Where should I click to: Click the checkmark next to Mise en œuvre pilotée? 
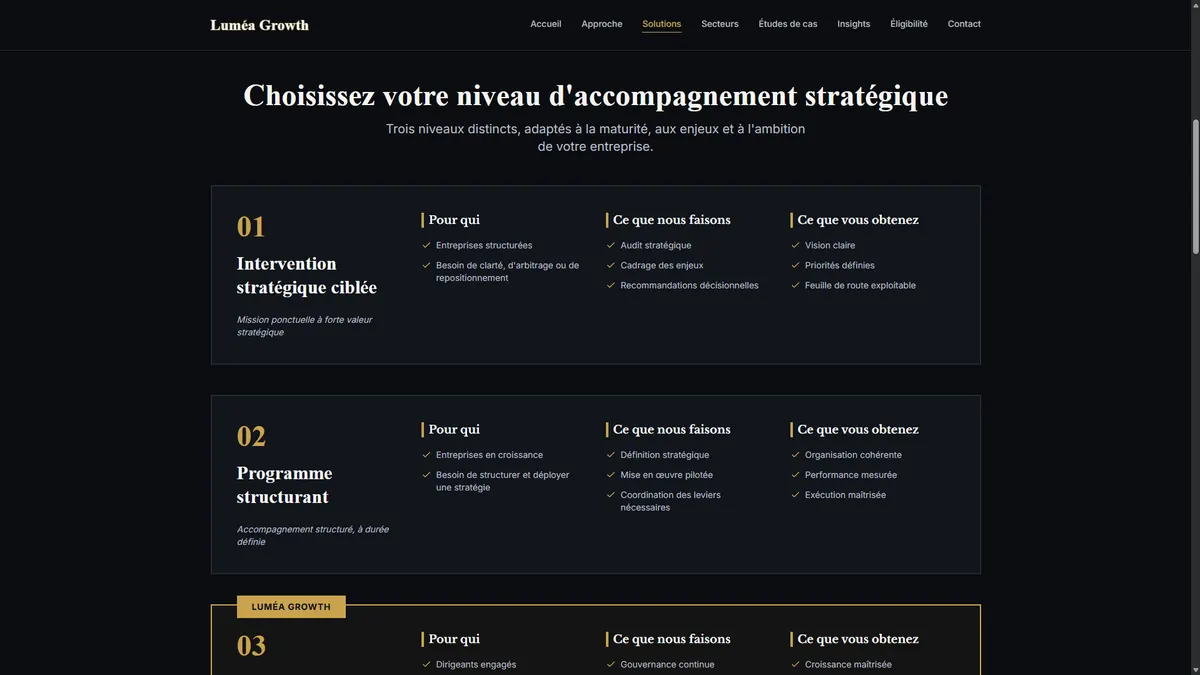611,475
